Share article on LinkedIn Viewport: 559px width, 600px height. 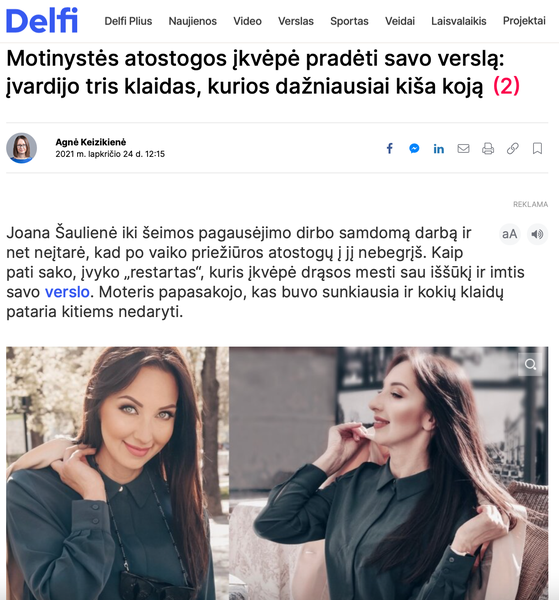439,148
